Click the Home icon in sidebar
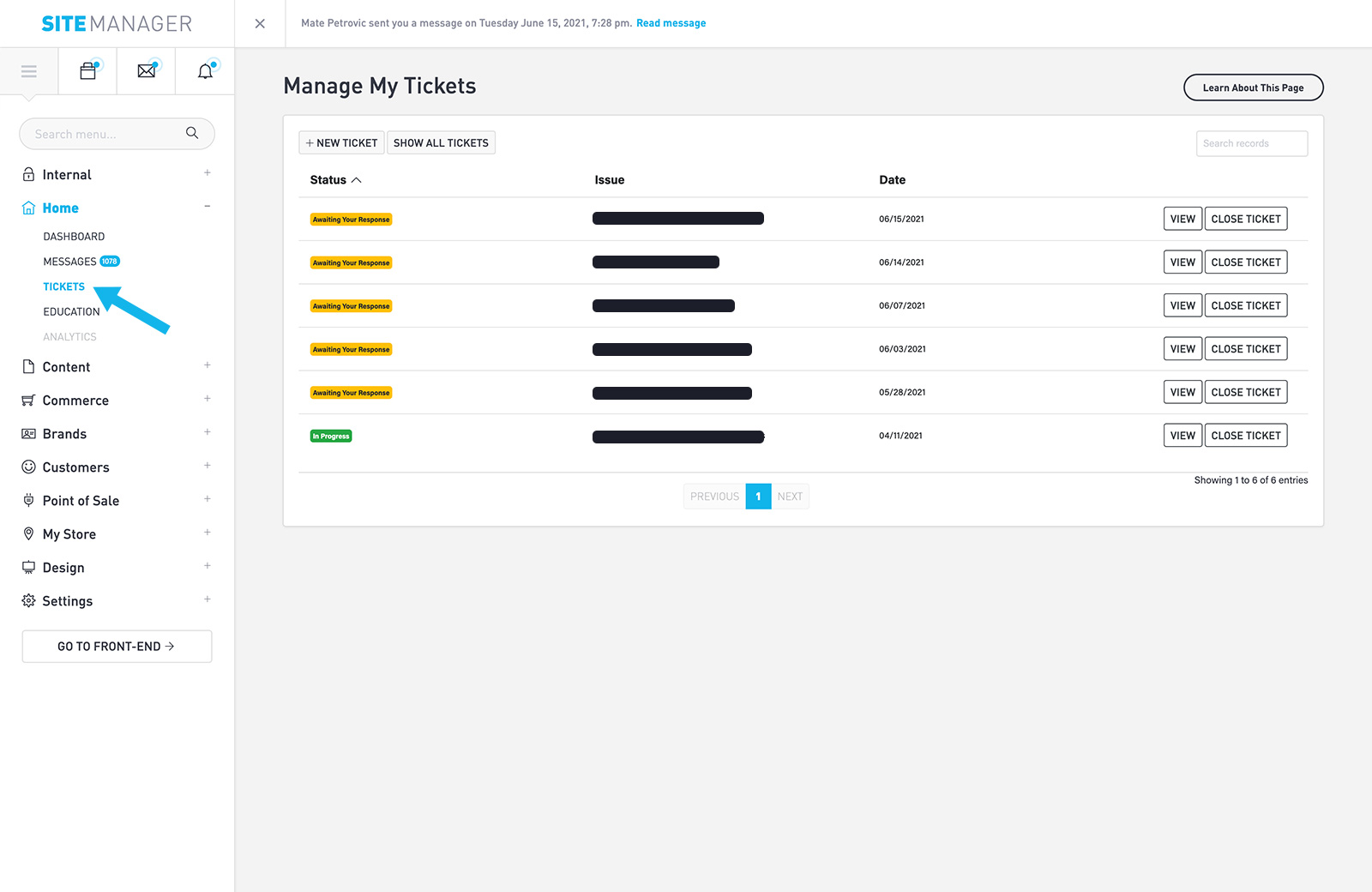Screen dimensions: 1372x892 28,207
